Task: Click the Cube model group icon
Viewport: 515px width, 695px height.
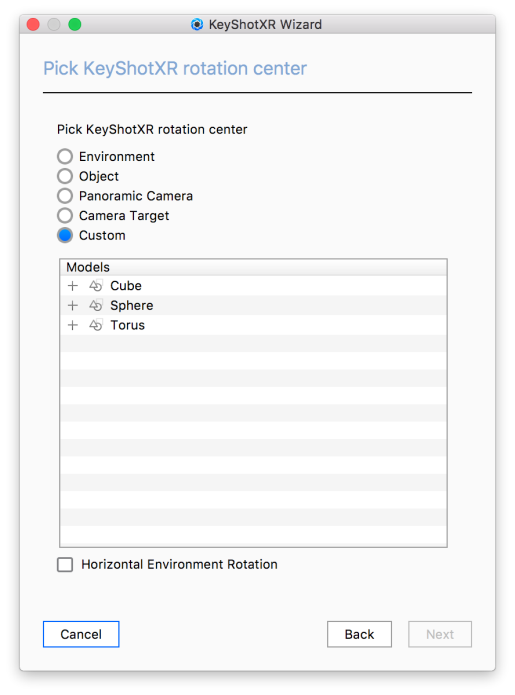Action: [96, 285]
